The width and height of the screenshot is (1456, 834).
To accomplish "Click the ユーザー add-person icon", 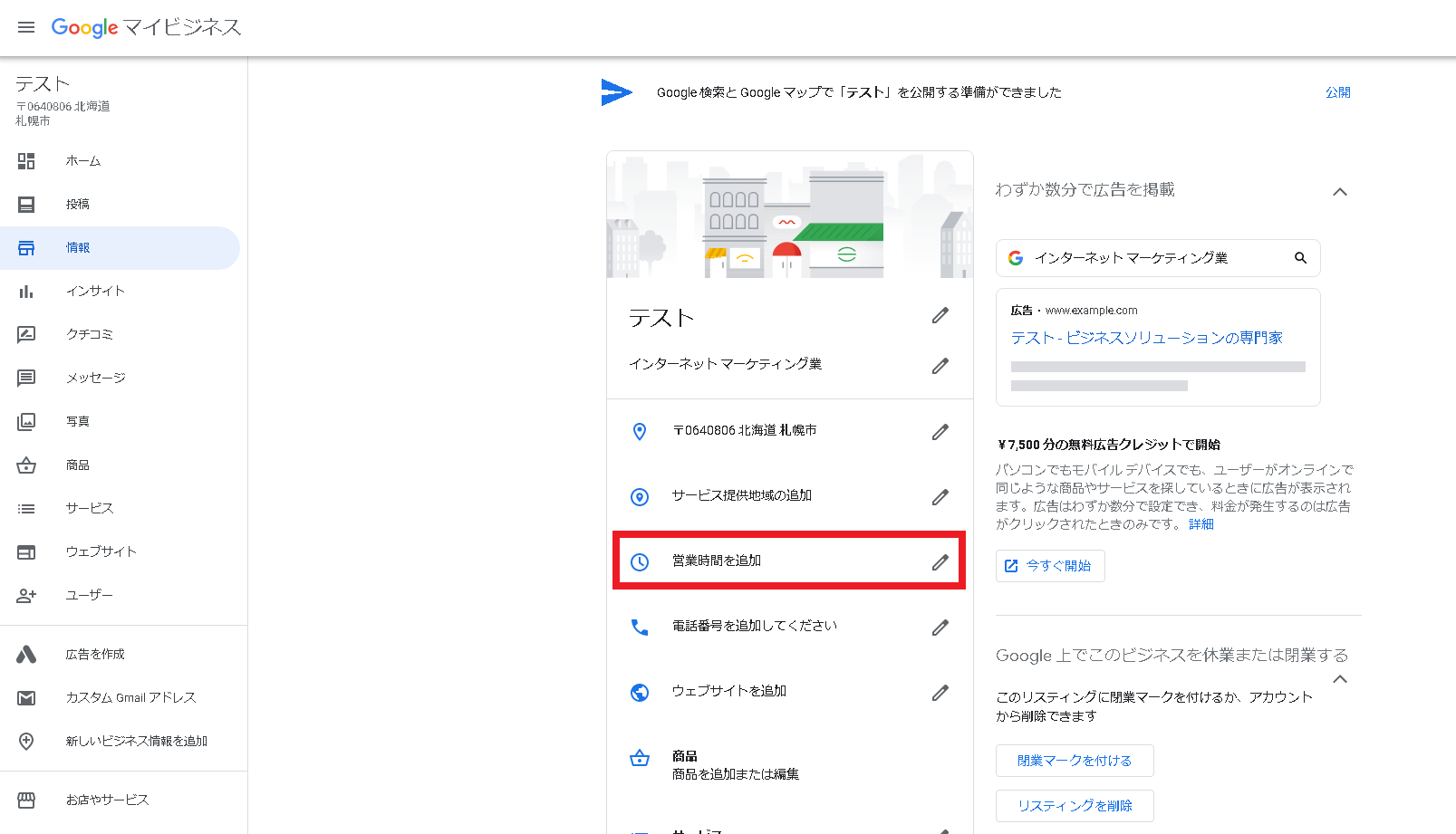I will click(26, 595).
